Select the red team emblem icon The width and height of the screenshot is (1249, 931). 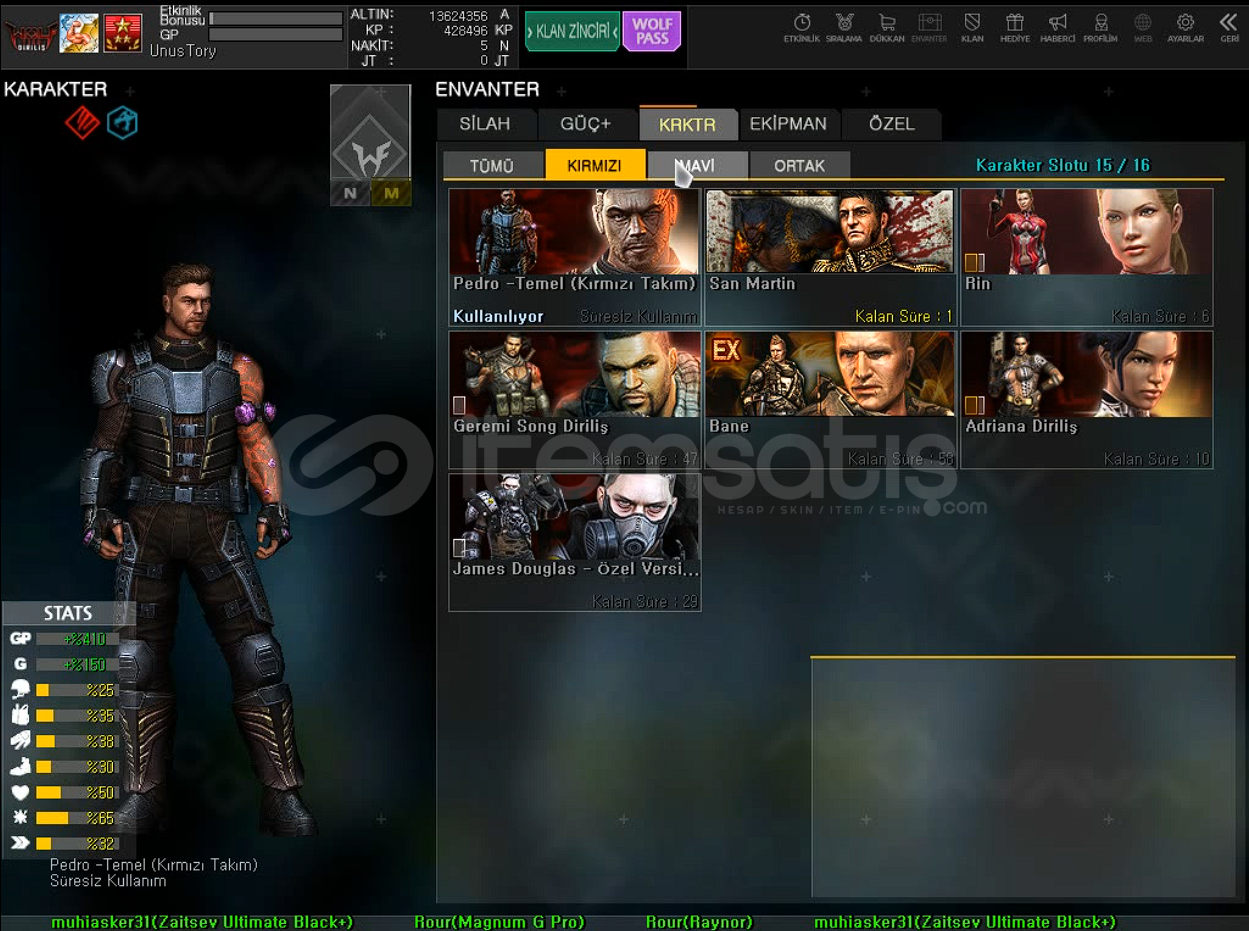click(82, 123)
